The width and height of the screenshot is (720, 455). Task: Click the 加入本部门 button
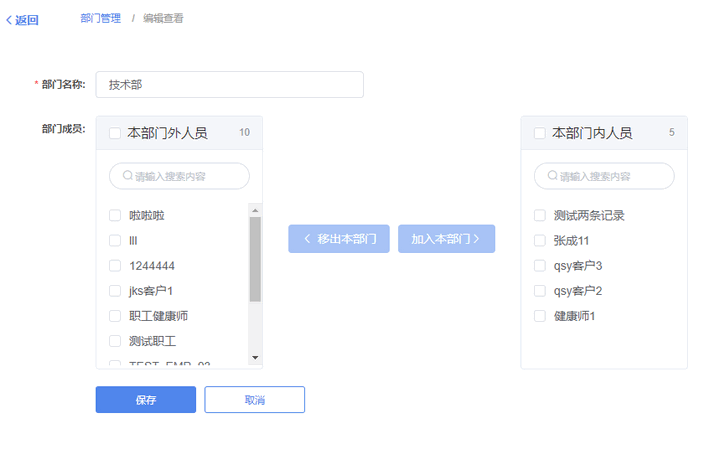tap(446, 239)
